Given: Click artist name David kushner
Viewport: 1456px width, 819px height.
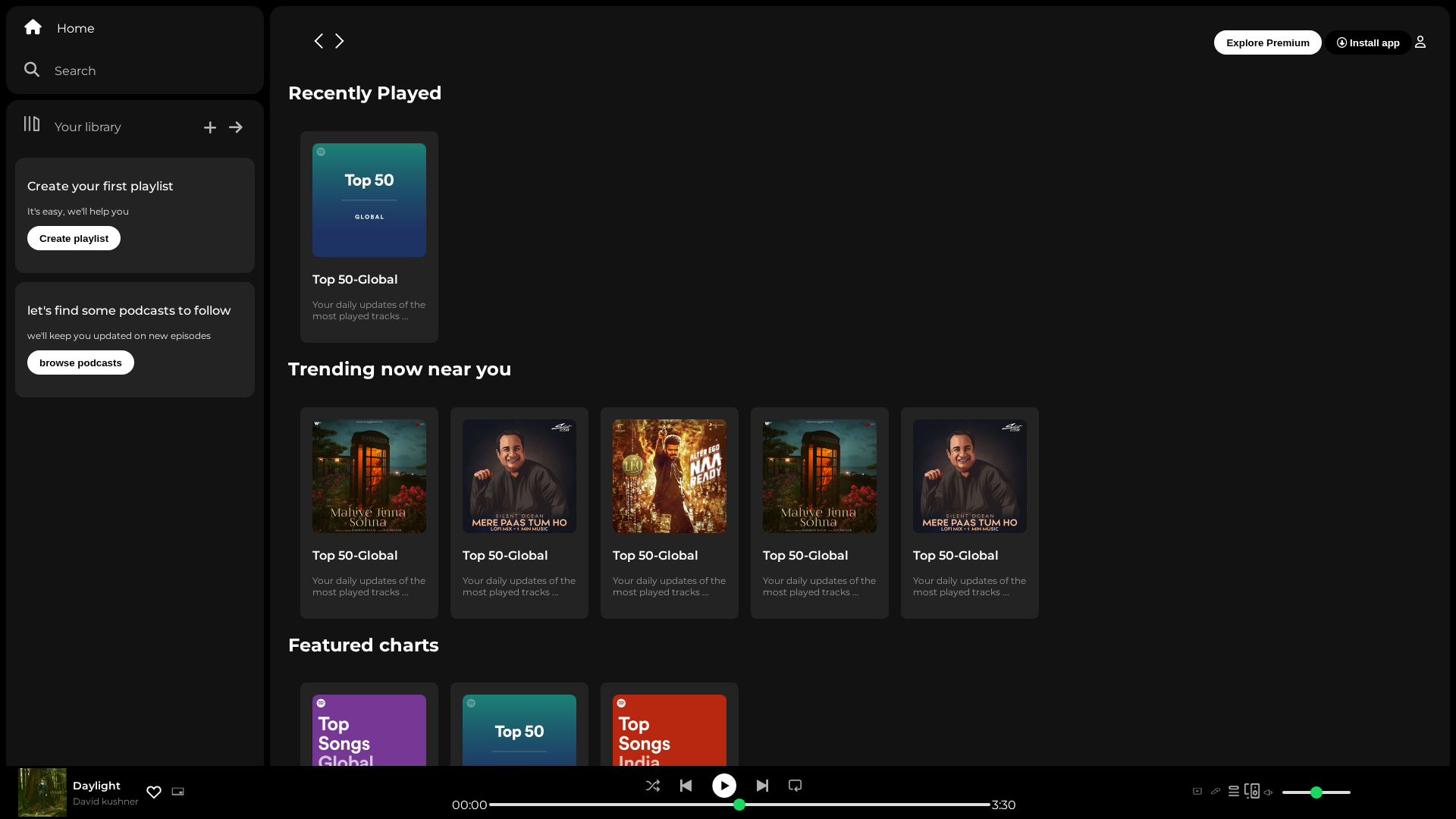Looking at the screenshot, I should (x=105, y=802).
